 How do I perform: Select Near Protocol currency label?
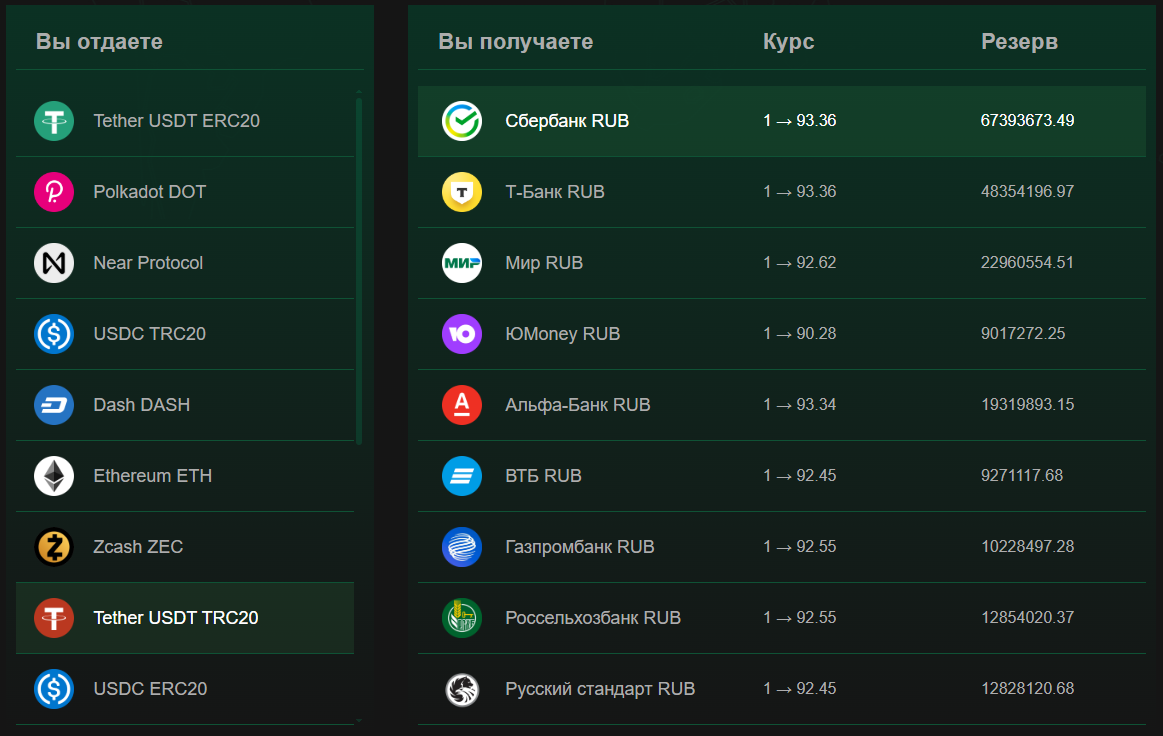[x=148, y=263]
